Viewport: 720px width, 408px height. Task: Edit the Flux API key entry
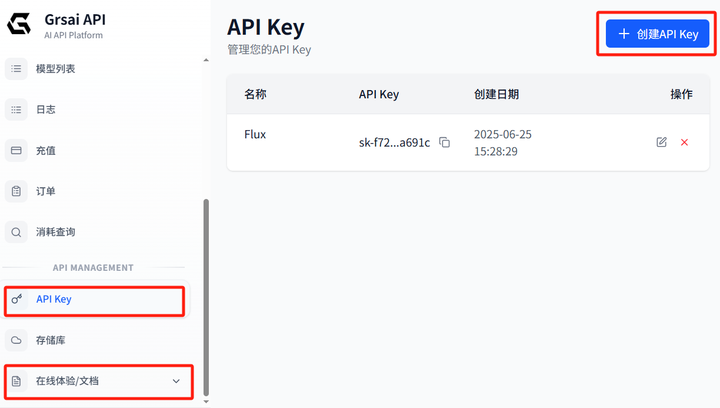click(661, 142)
